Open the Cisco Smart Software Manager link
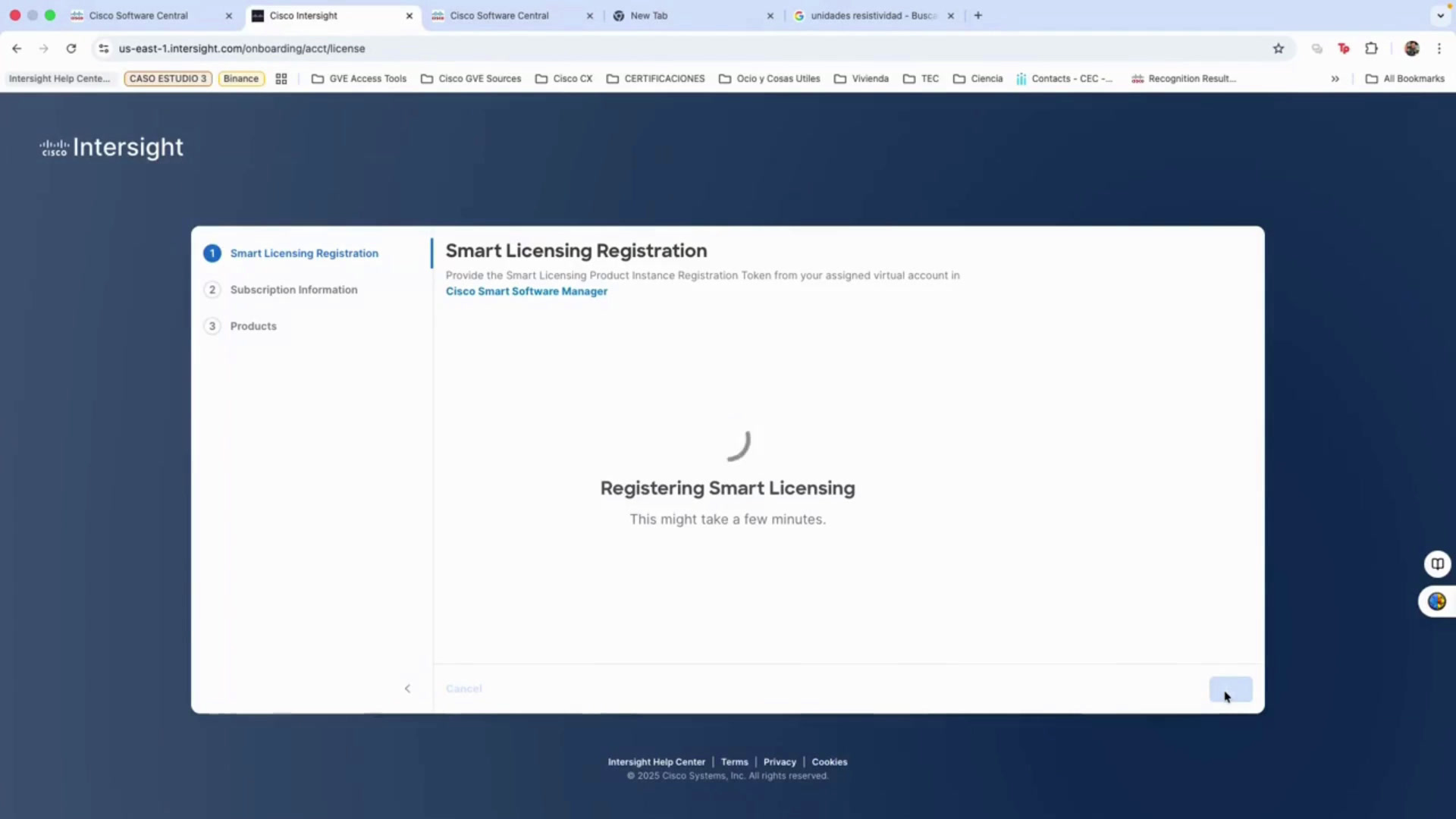 (x=526, y=291)
